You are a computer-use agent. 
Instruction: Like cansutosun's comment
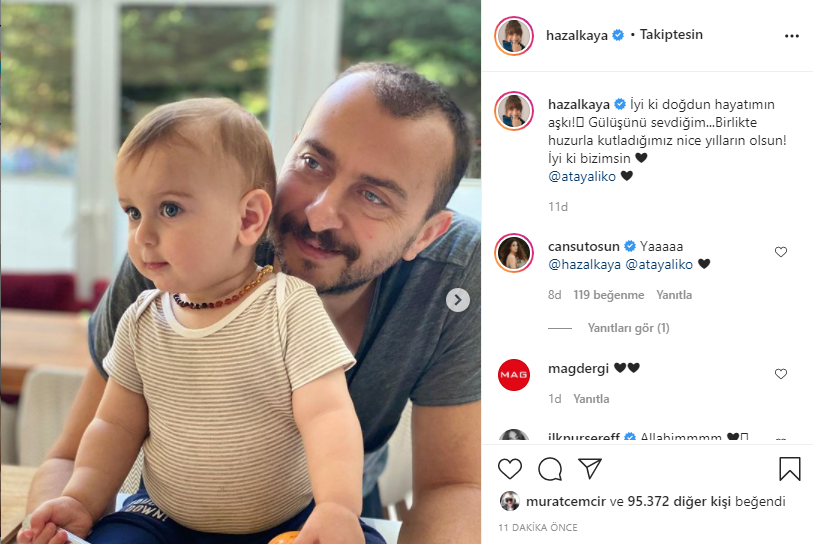coord(781,252)
